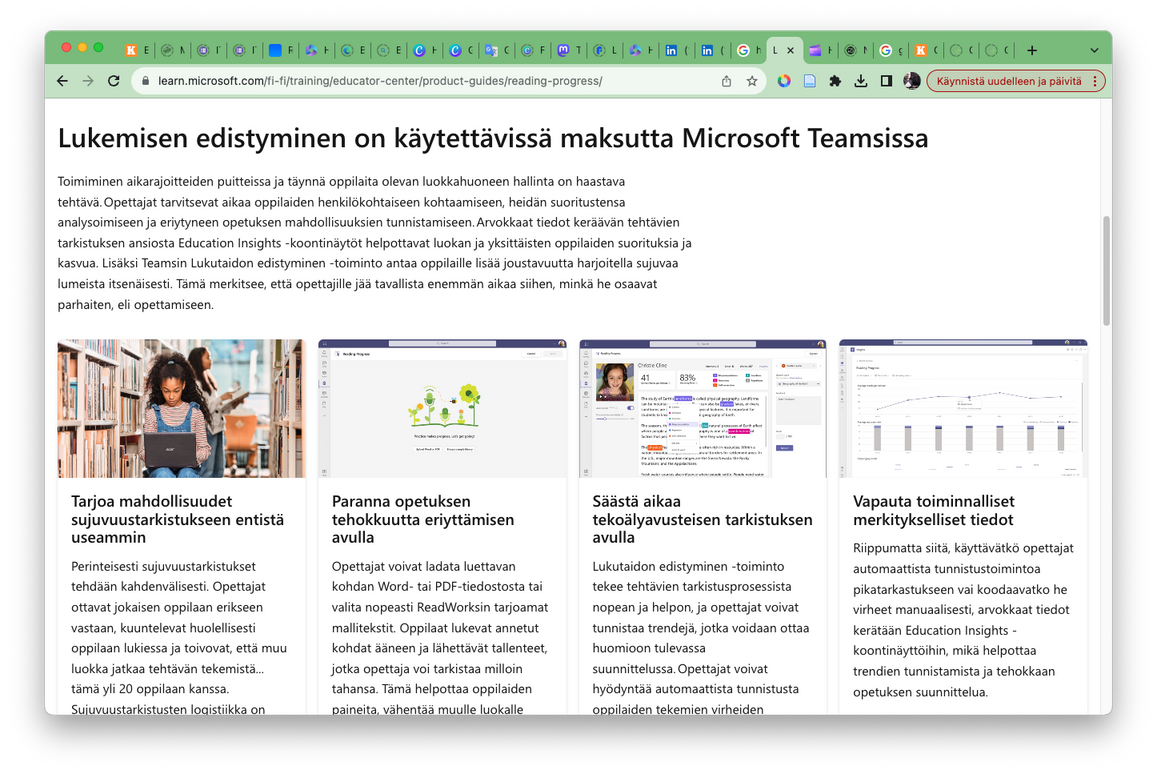Click the paragraph starting Opettajat voivat ladata
Viewport: 1157px width, 774px height.
point(440,637)
